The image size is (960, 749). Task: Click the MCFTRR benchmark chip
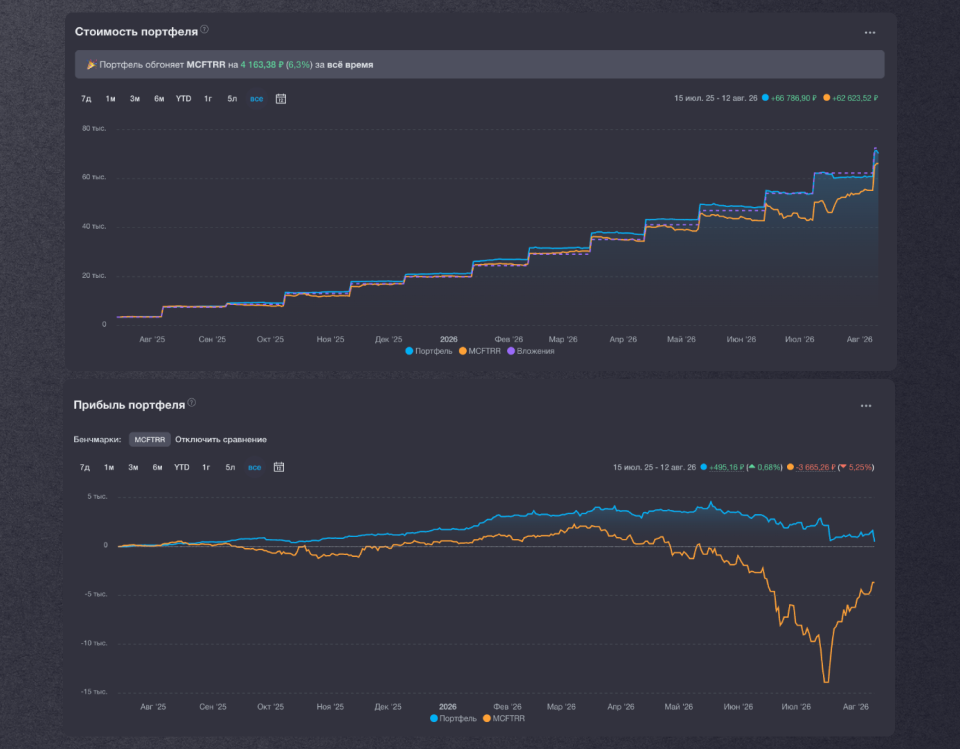click(149, 440)
